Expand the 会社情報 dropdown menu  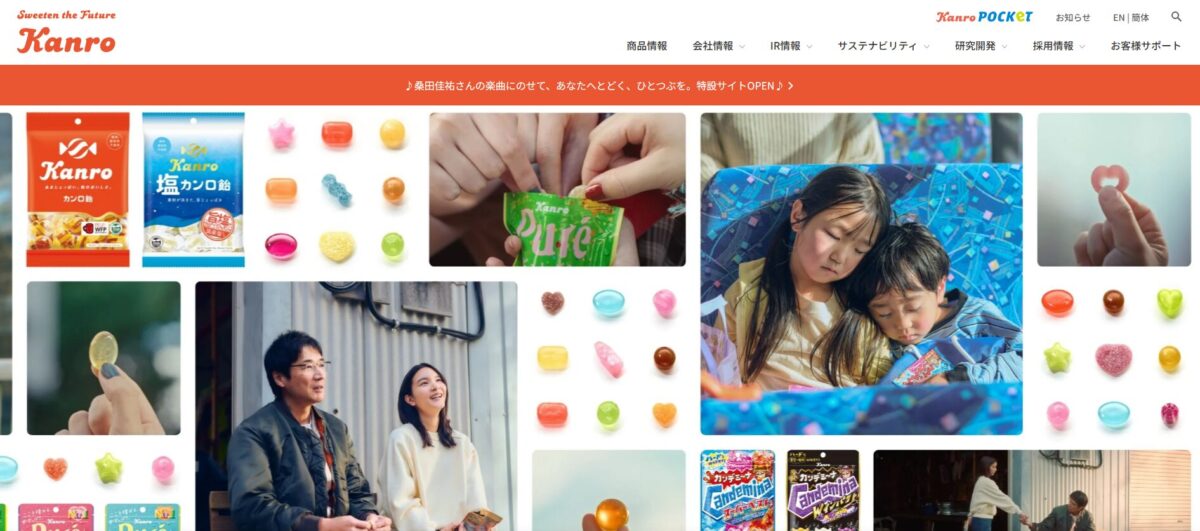[x=719, y=46]
